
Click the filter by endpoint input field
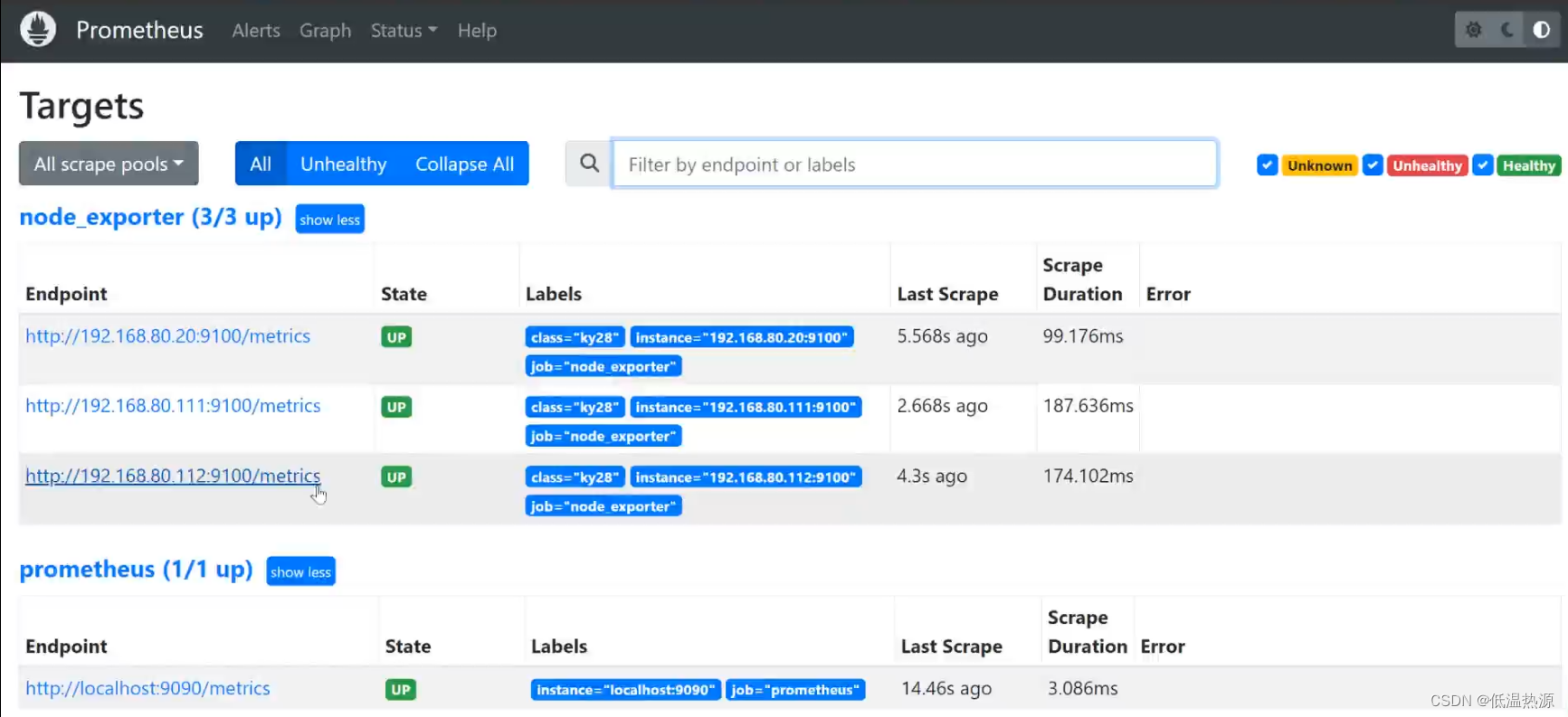click(915, 164)
